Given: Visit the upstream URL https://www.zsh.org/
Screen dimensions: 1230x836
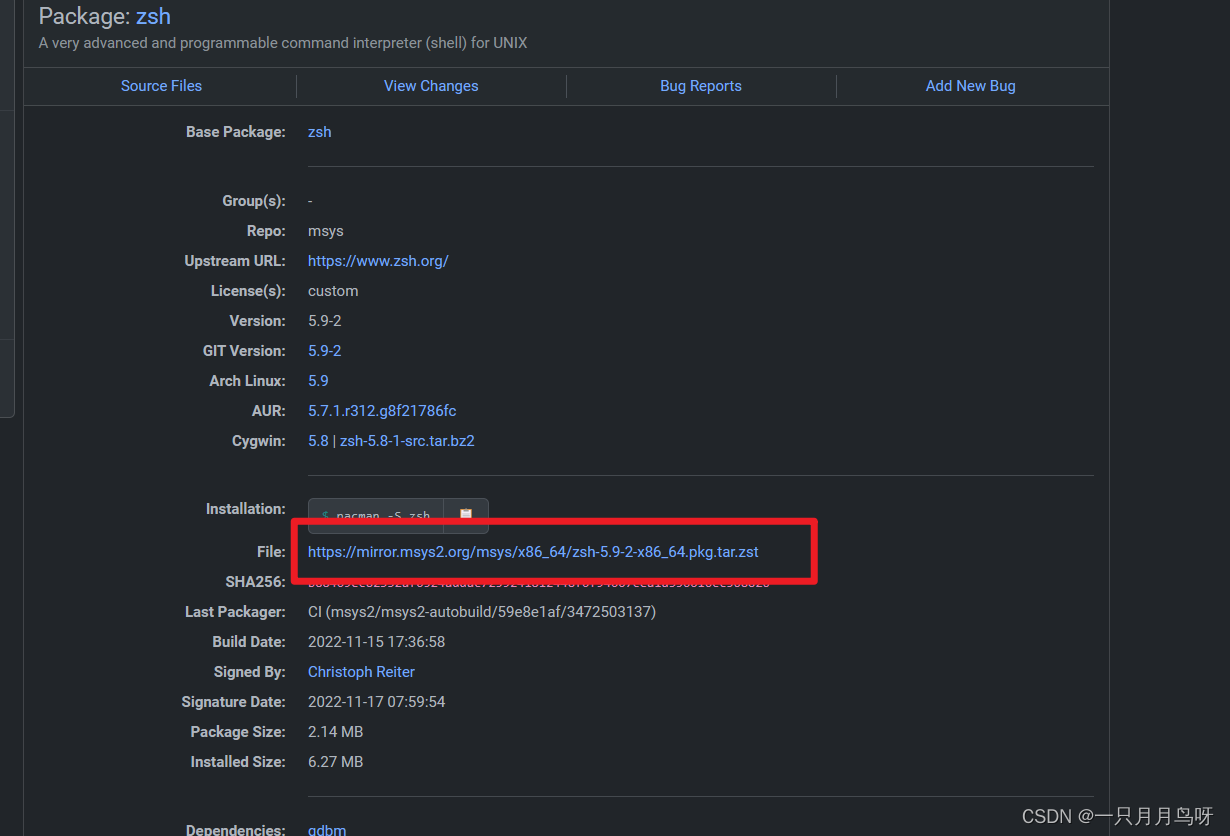Looking at the screenshot, I should pos(378,260).
